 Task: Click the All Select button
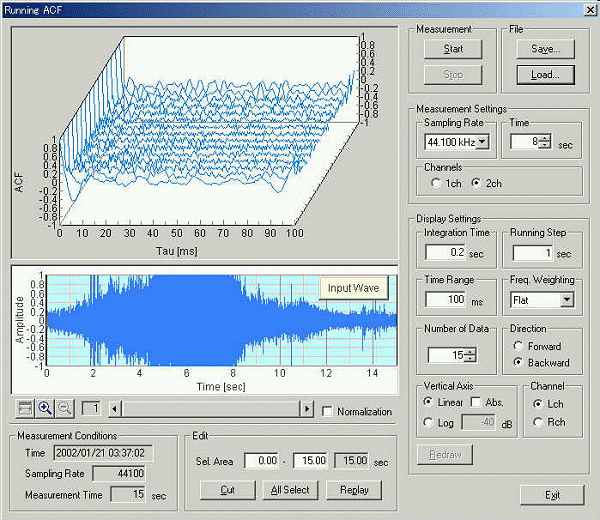click(x=290, y=490)
